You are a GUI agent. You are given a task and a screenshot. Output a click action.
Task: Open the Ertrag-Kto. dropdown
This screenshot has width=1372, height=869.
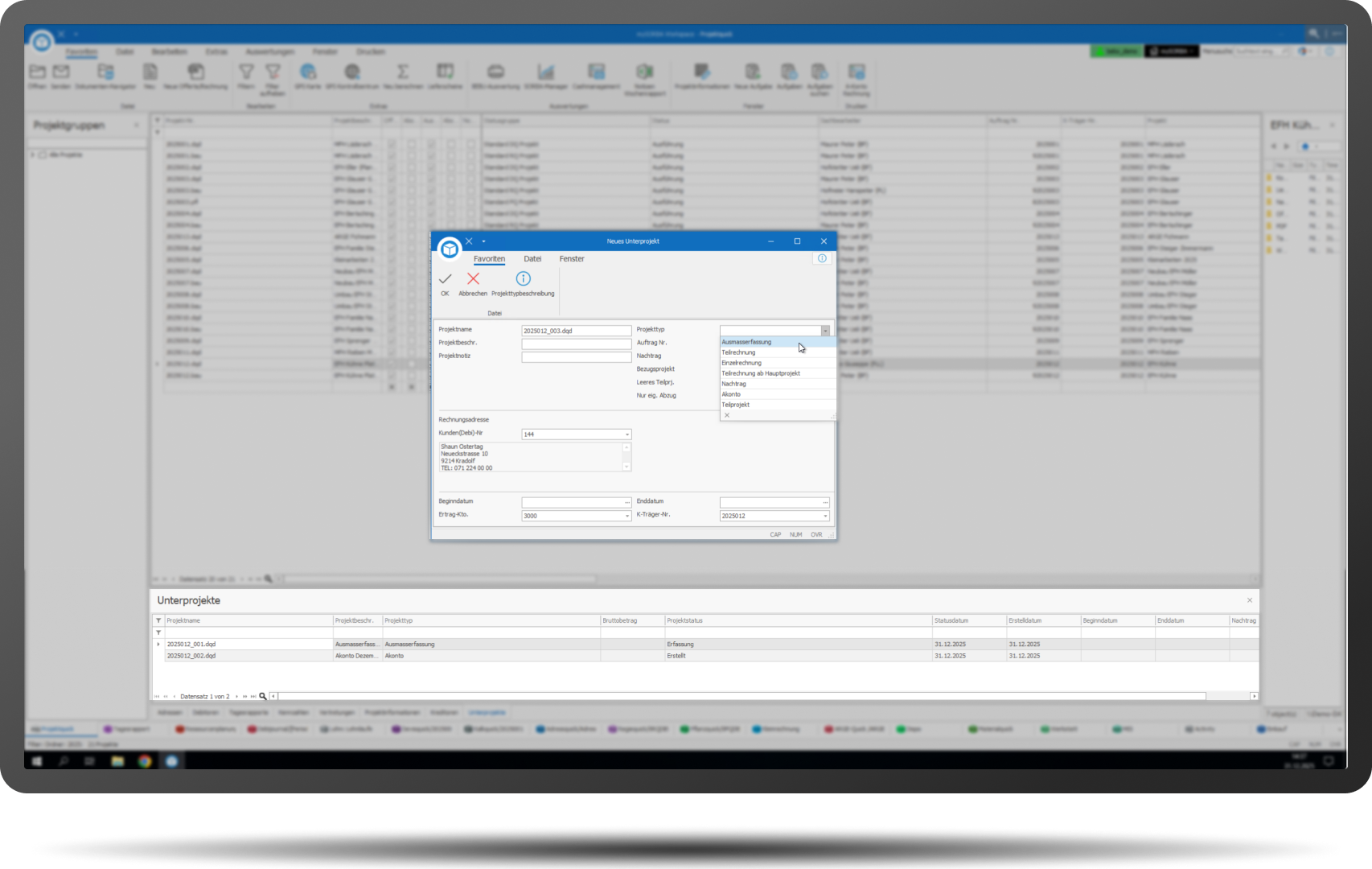[x=627, y=516]
